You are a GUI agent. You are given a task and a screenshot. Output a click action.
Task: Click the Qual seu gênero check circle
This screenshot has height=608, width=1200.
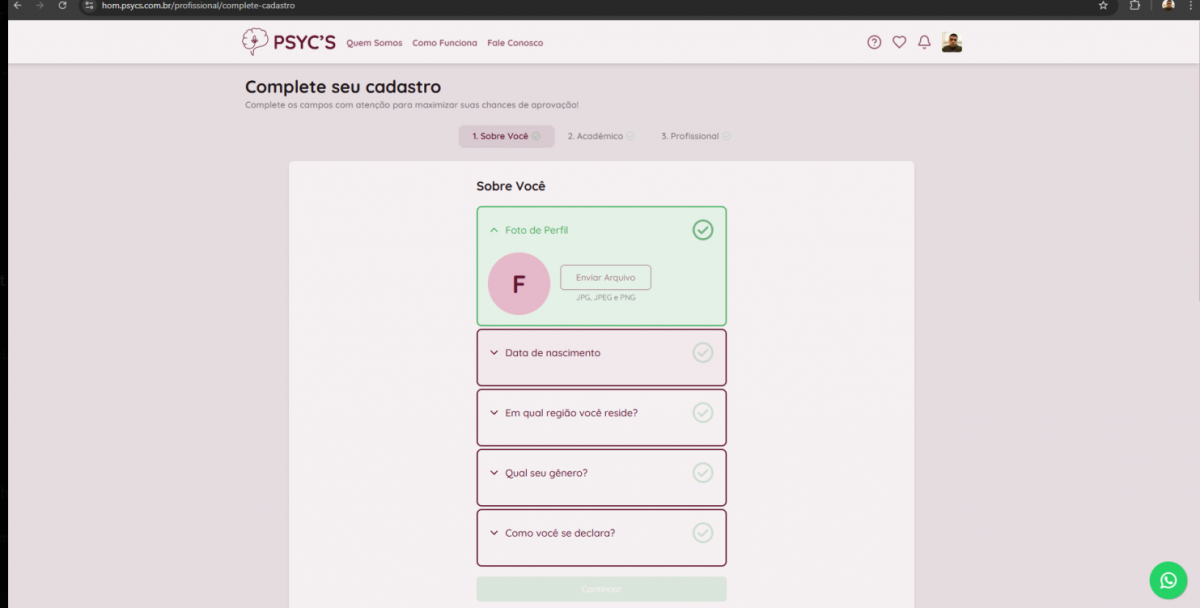703,472
